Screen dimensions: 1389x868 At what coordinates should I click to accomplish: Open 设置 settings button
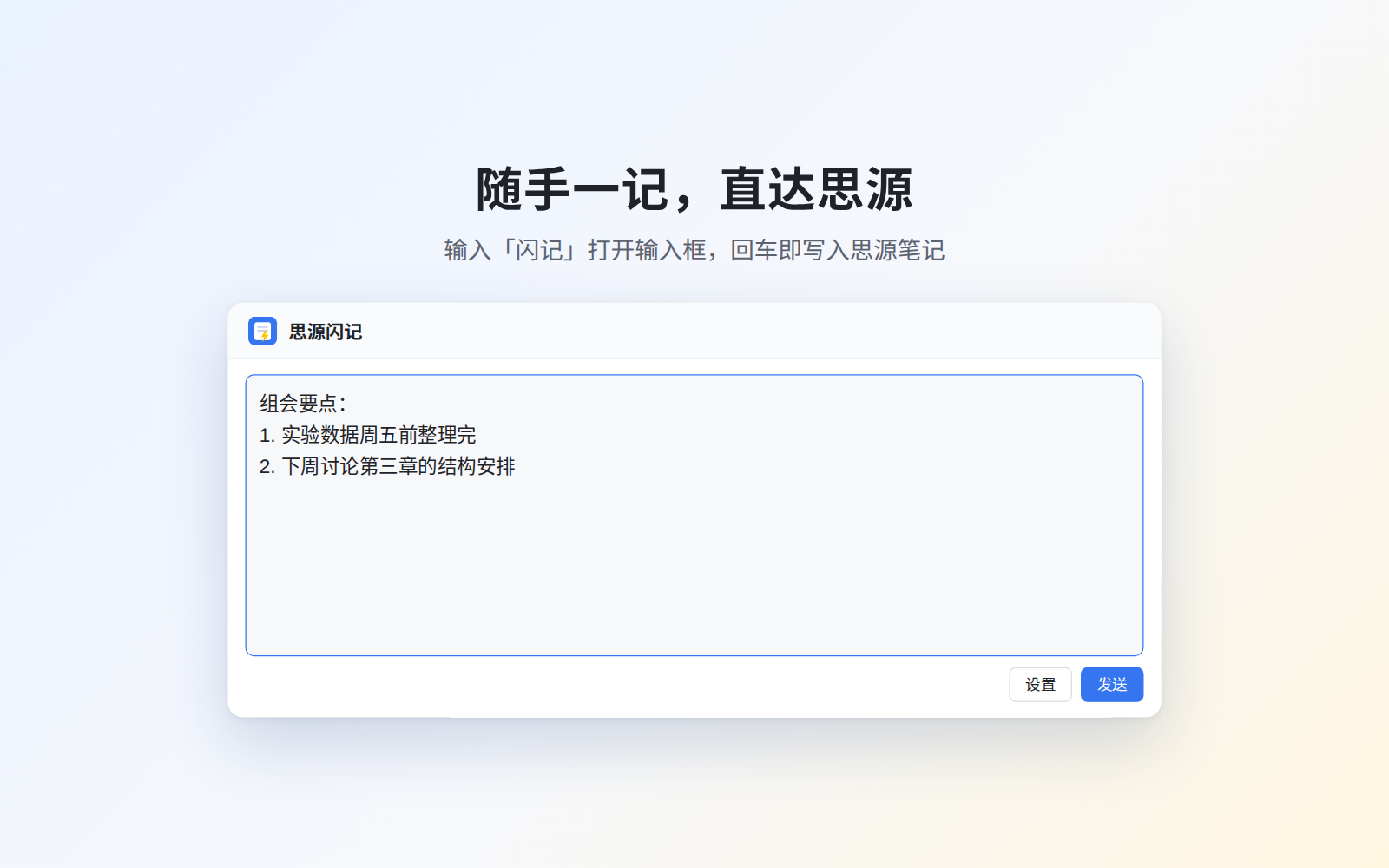click(1040, 684)
